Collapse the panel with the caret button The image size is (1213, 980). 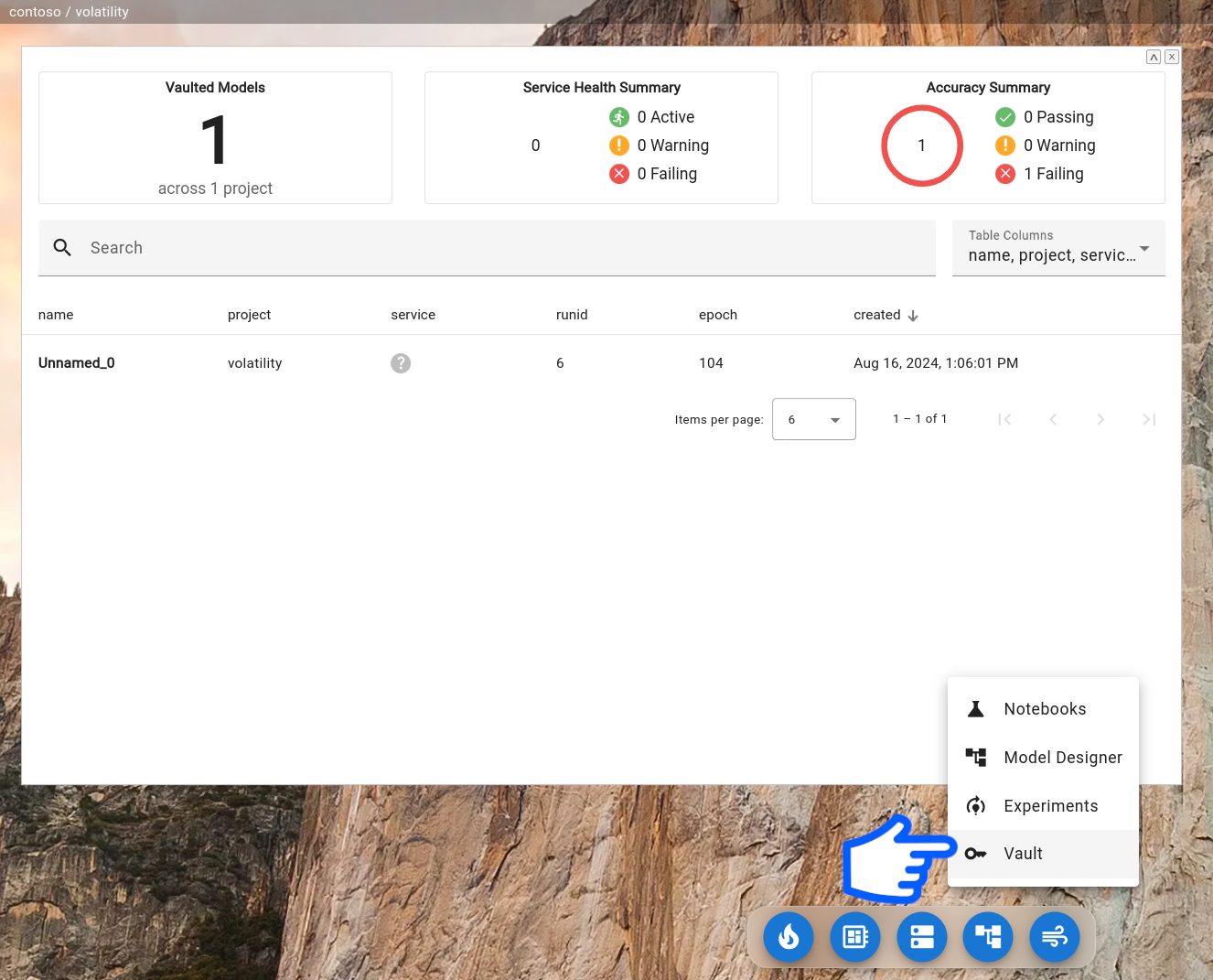(1154, 57)
